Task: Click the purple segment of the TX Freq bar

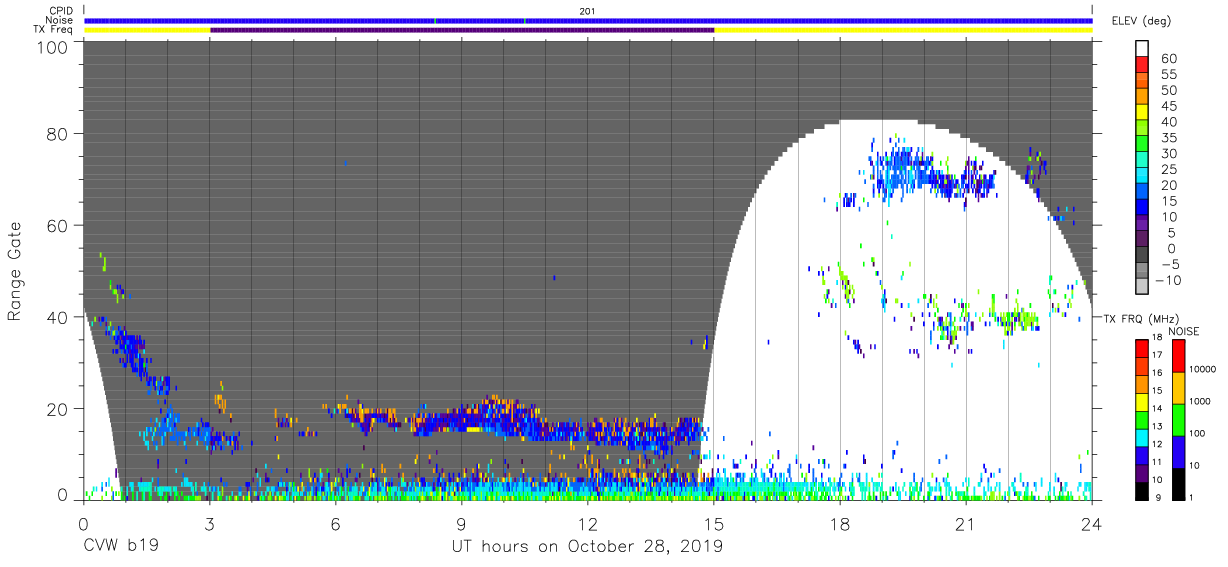Action: 462,30
